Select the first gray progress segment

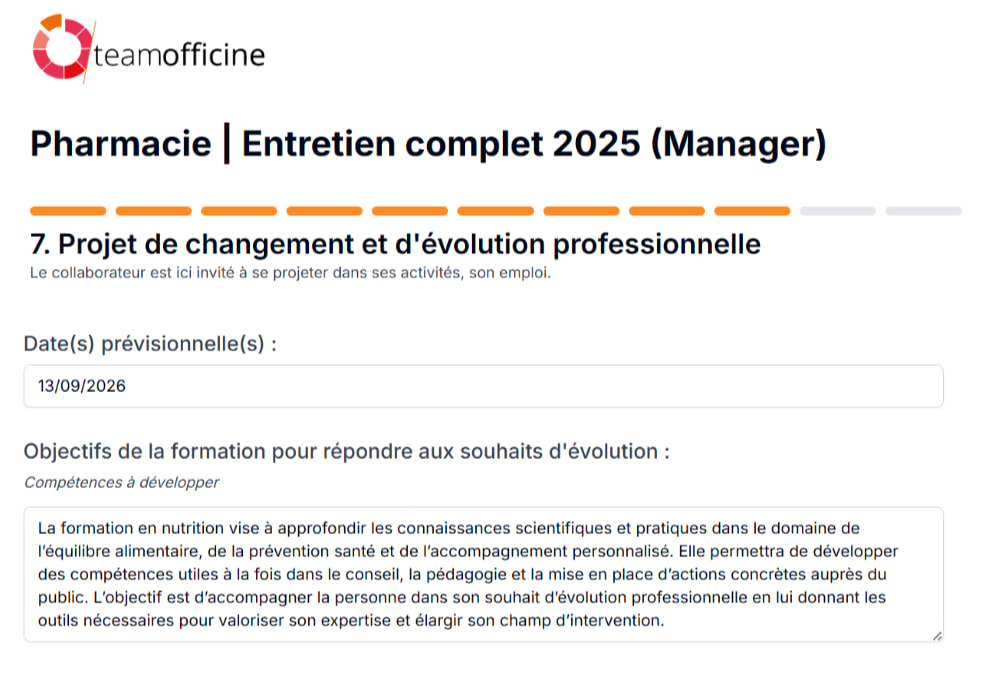(x=837, y=211)
